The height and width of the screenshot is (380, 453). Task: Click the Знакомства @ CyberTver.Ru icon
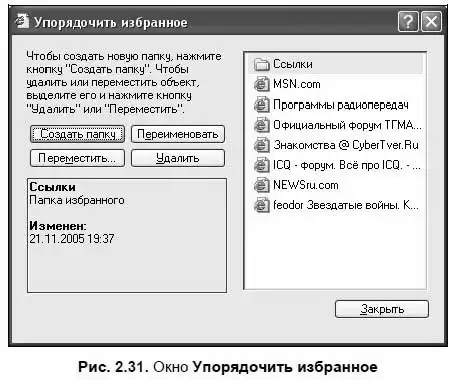(262, 145)
